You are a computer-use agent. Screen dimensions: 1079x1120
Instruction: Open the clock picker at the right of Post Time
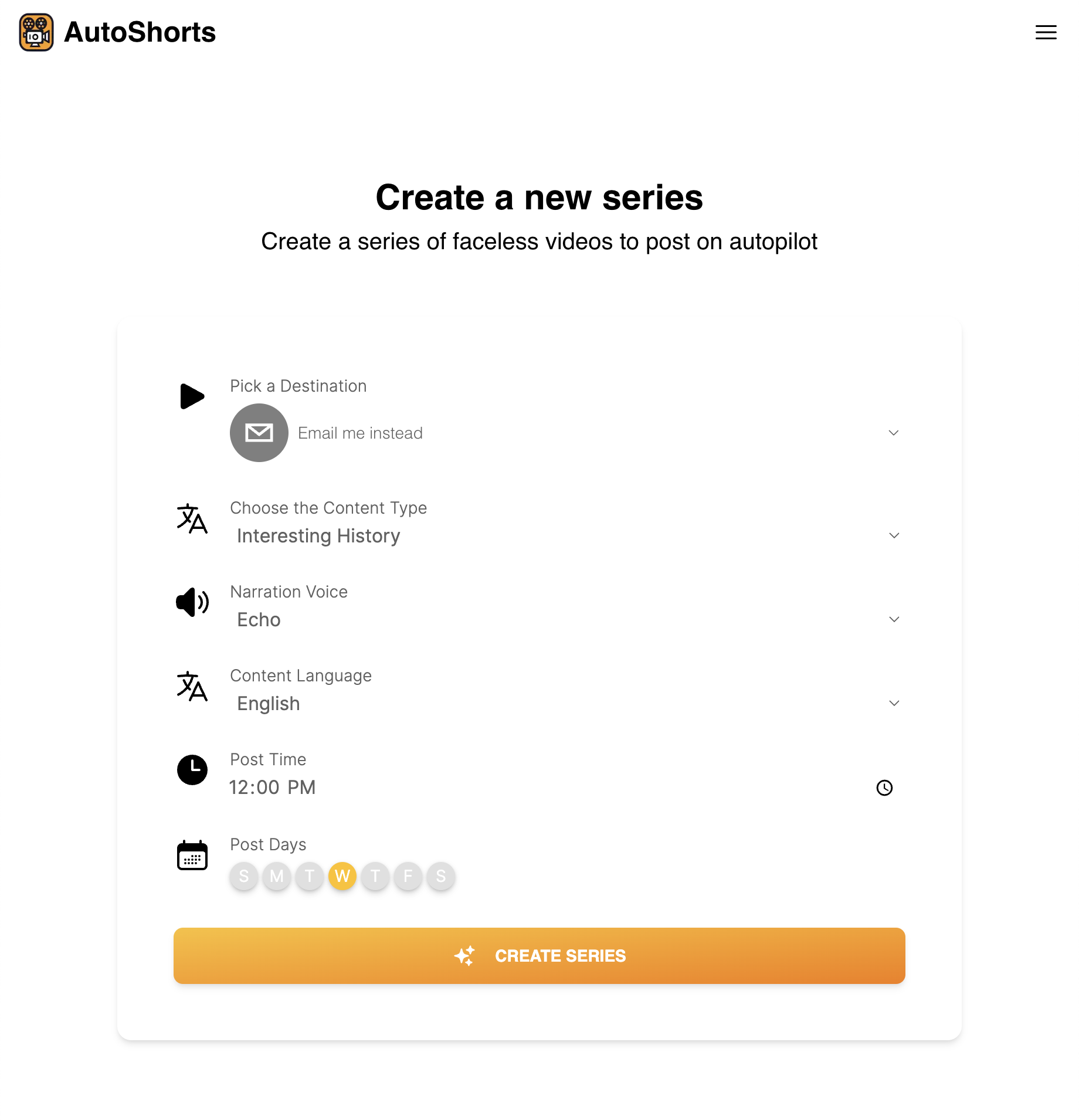pos(884,788)
